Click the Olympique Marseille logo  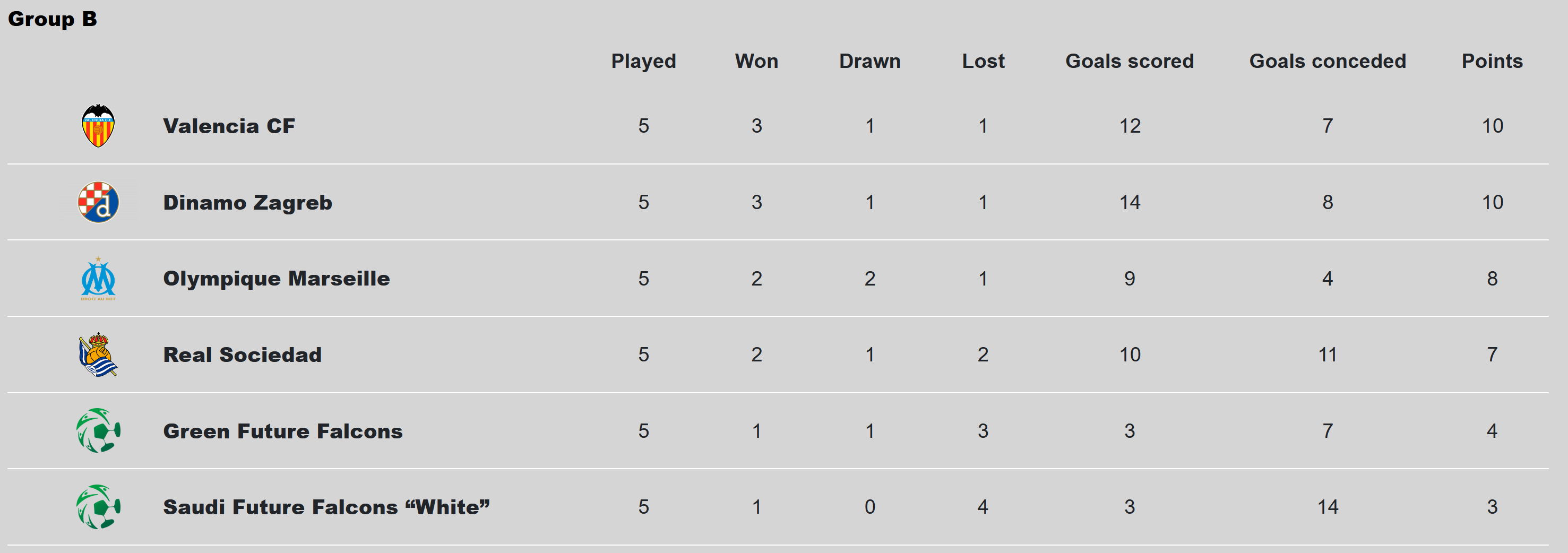(98, 279)
